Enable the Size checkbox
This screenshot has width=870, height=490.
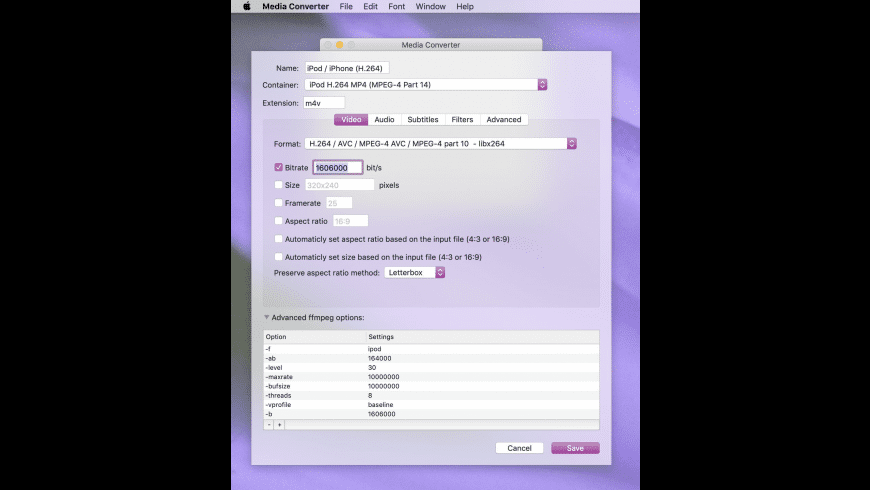[x=279, y=185]
